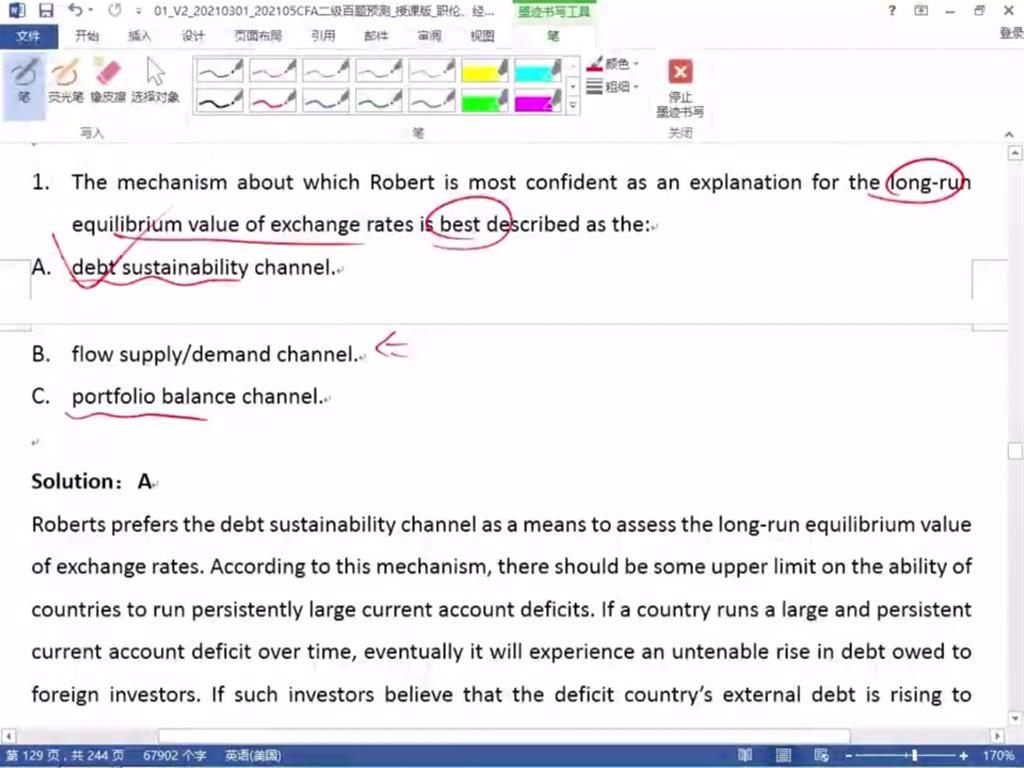Open the 审阅 Review tab
The image size is (1024, 768).
tap(429, 36)
